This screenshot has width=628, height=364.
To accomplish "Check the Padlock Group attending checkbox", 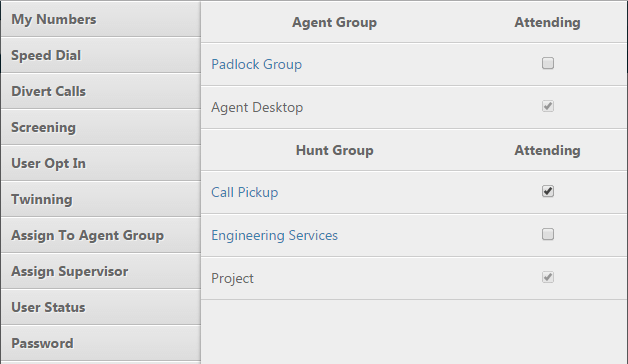I will coord(548,63).
